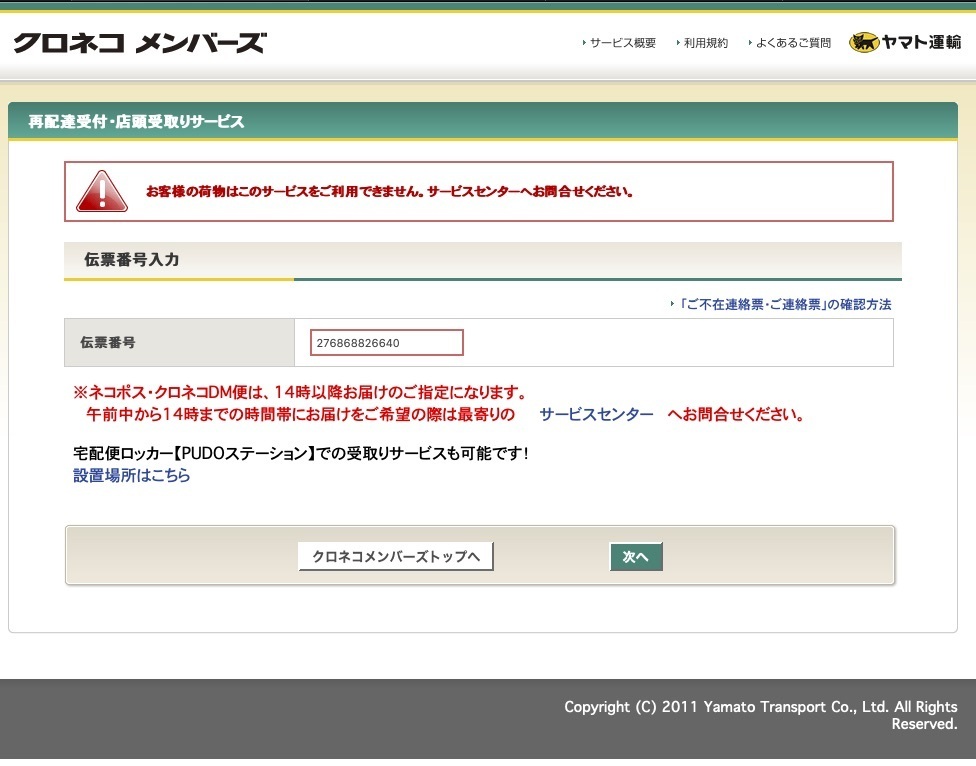This screenshot has height=766, width=976.
Task: Open the 利用規約 link
Action: (x=706, y=43)
